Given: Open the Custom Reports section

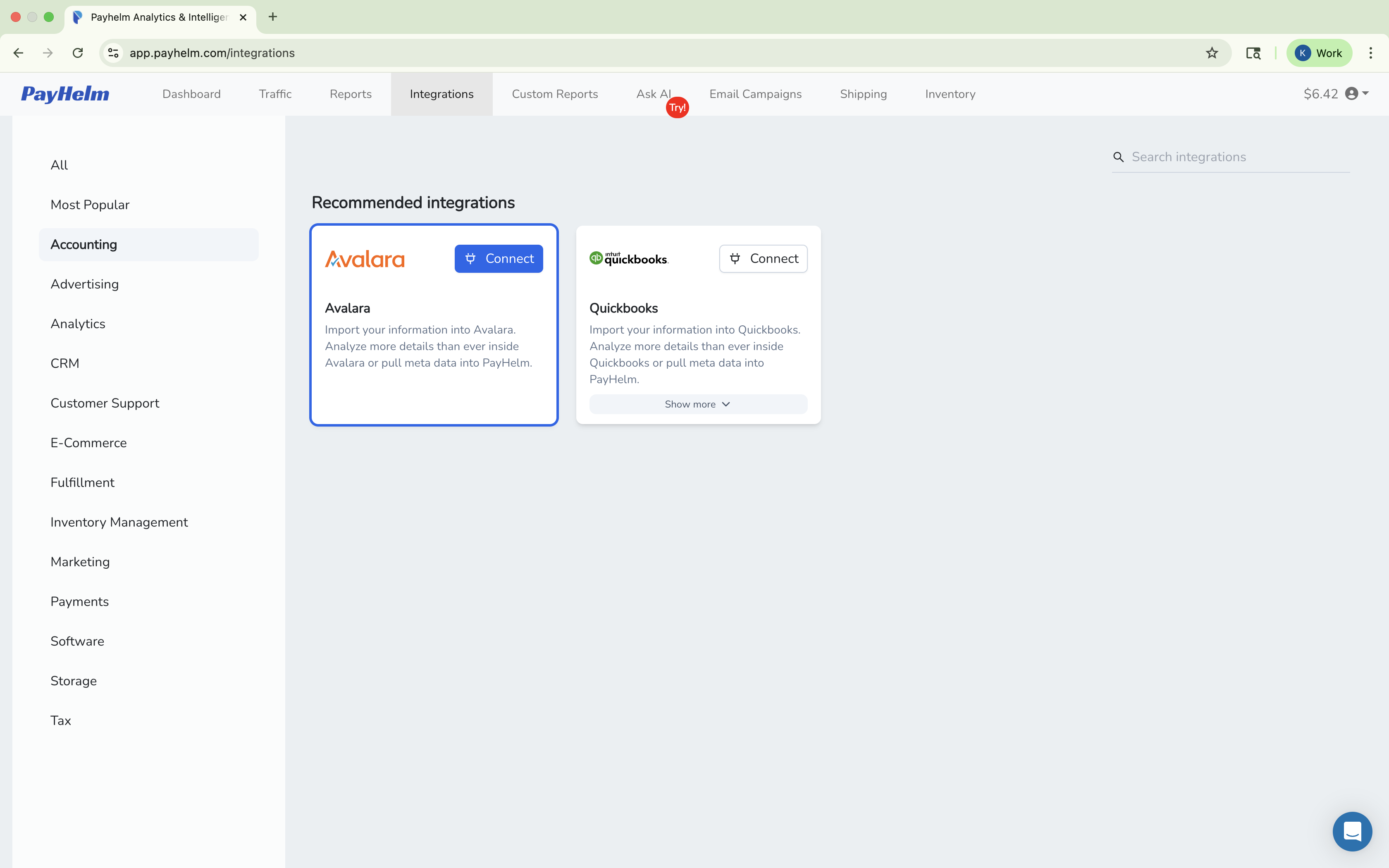Looking at the screenshot, I should coord(554,93).
